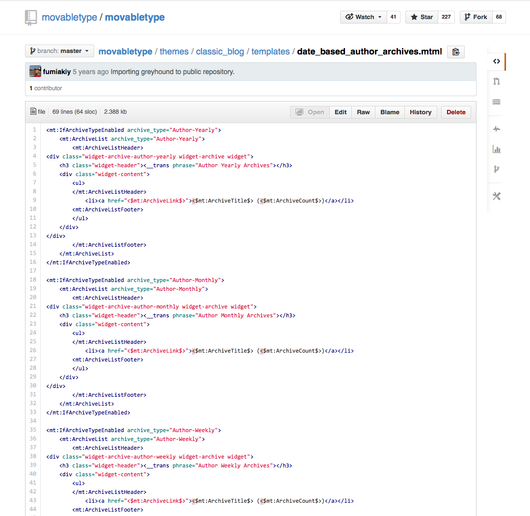Open the Network branch icon in sidebar

tap(496, 169)
